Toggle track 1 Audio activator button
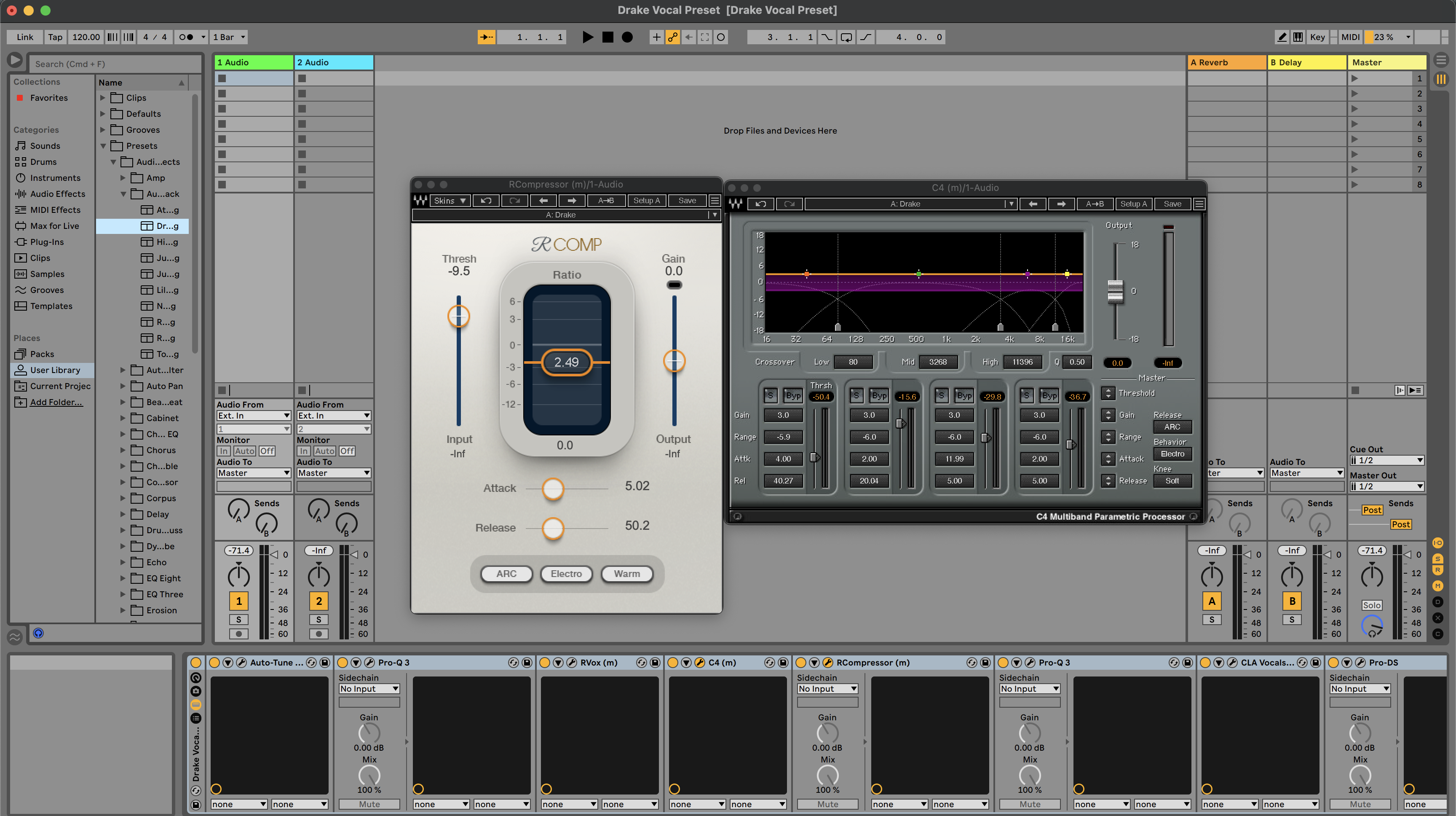This screenshot has height=816, width=1456. [238, 601]
